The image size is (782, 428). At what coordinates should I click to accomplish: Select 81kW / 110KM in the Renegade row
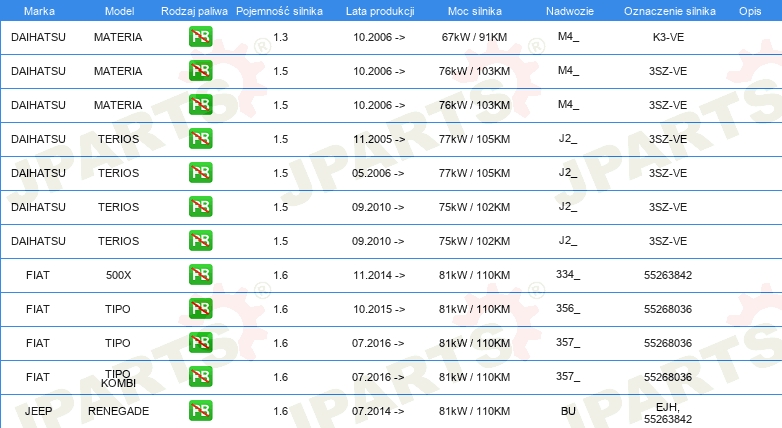(x=474, y=411)
